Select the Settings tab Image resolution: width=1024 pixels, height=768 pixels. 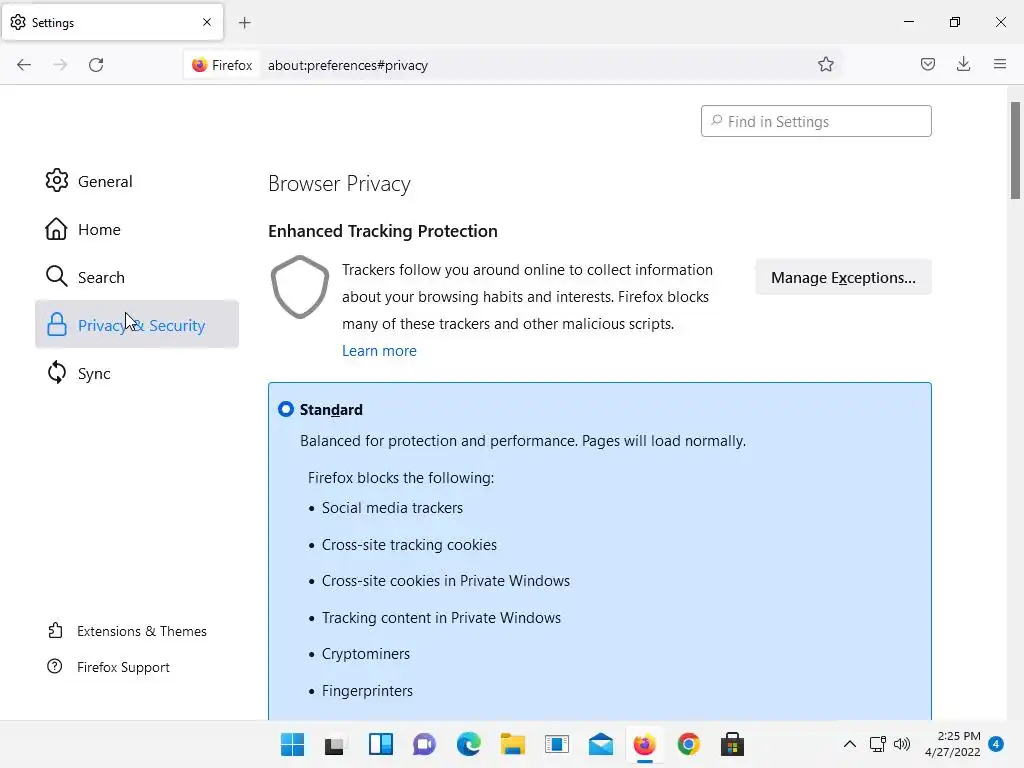[x=112, y=22]
